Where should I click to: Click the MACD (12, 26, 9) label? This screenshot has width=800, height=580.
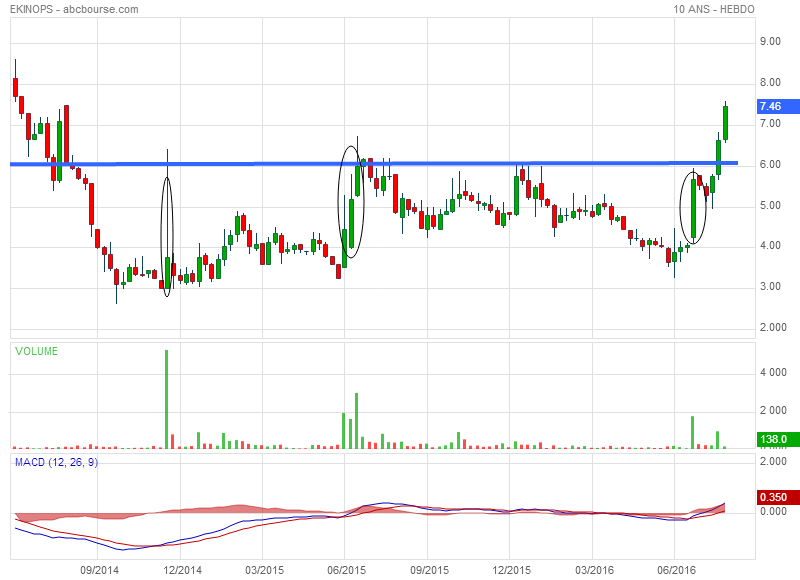[x=56, y=462]
